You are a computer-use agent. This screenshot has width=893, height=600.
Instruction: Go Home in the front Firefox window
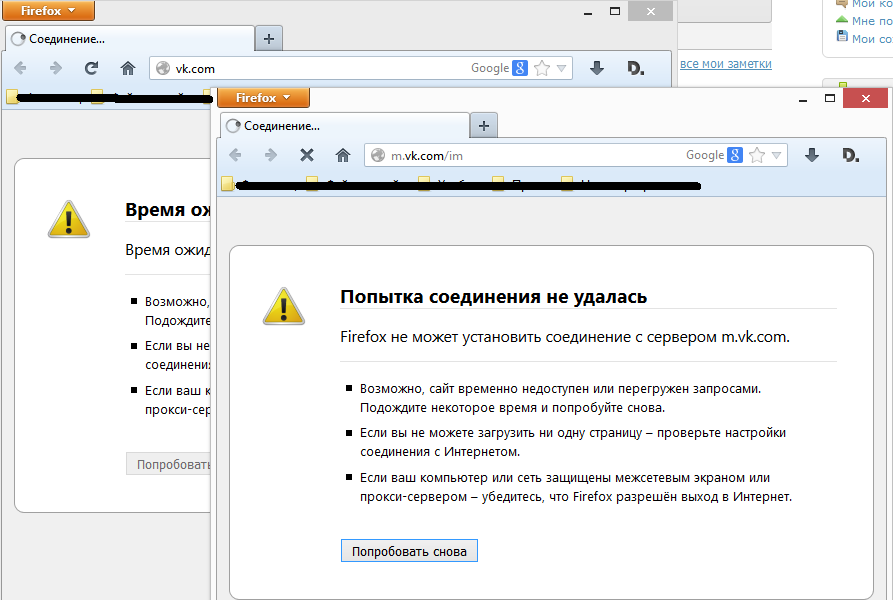(343, 155)
